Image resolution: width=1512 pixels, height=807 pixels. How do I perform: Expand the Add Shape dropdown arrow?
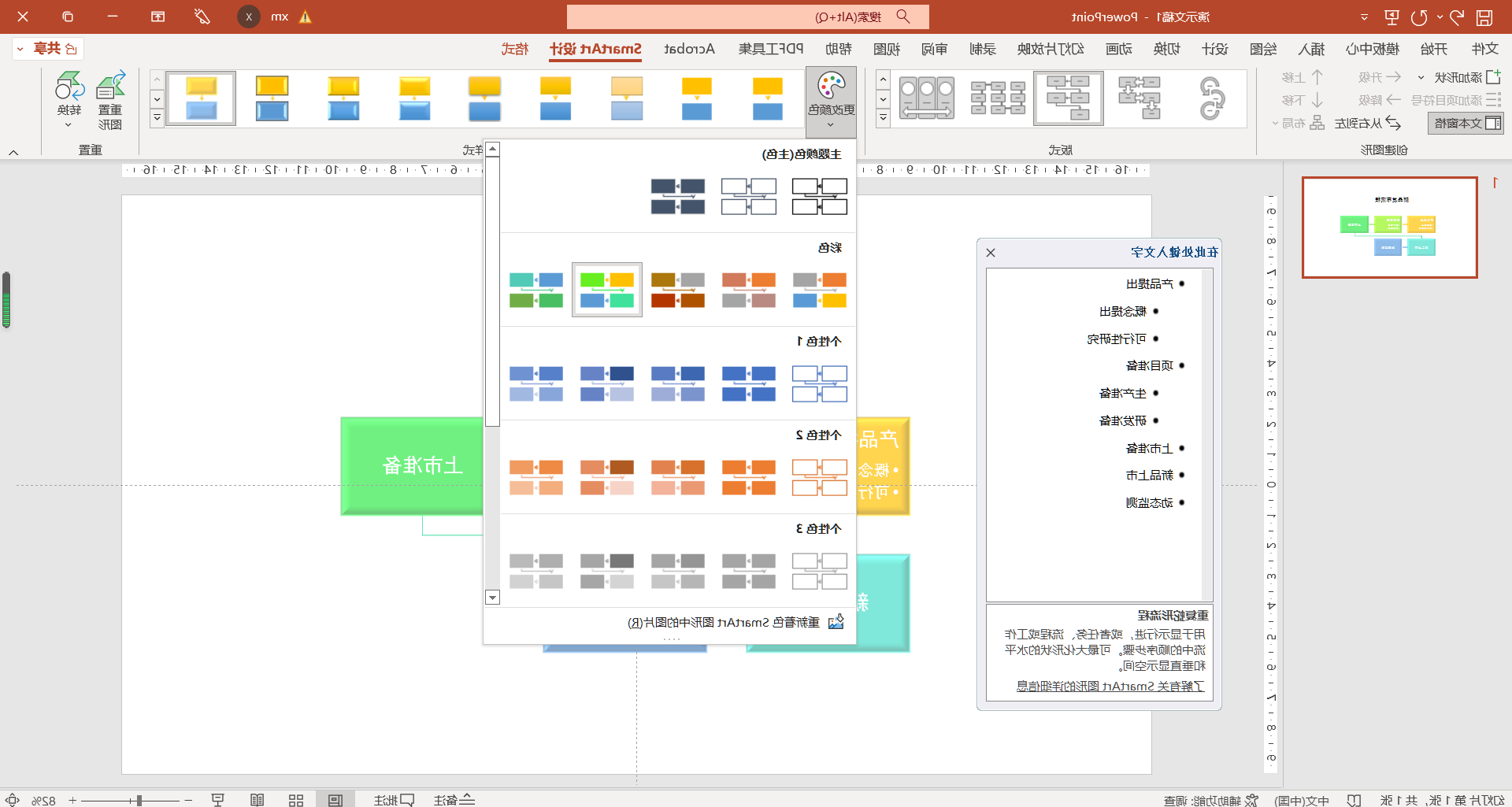[1421, 77]
